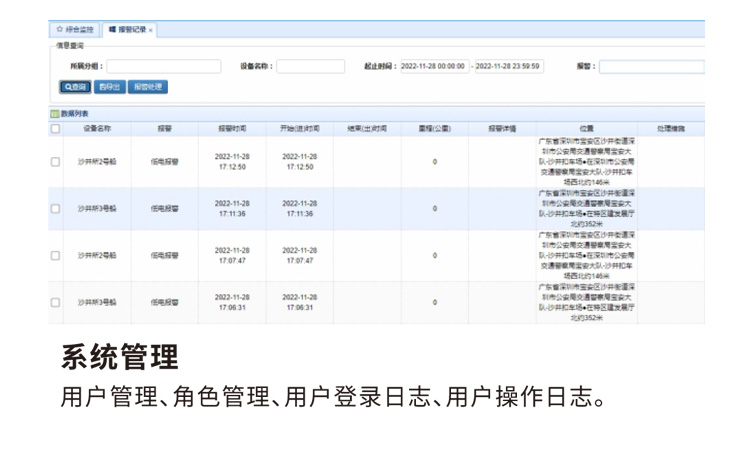
Task: Toggle the select-all checkbox in table header
Action: pos(55,129)
